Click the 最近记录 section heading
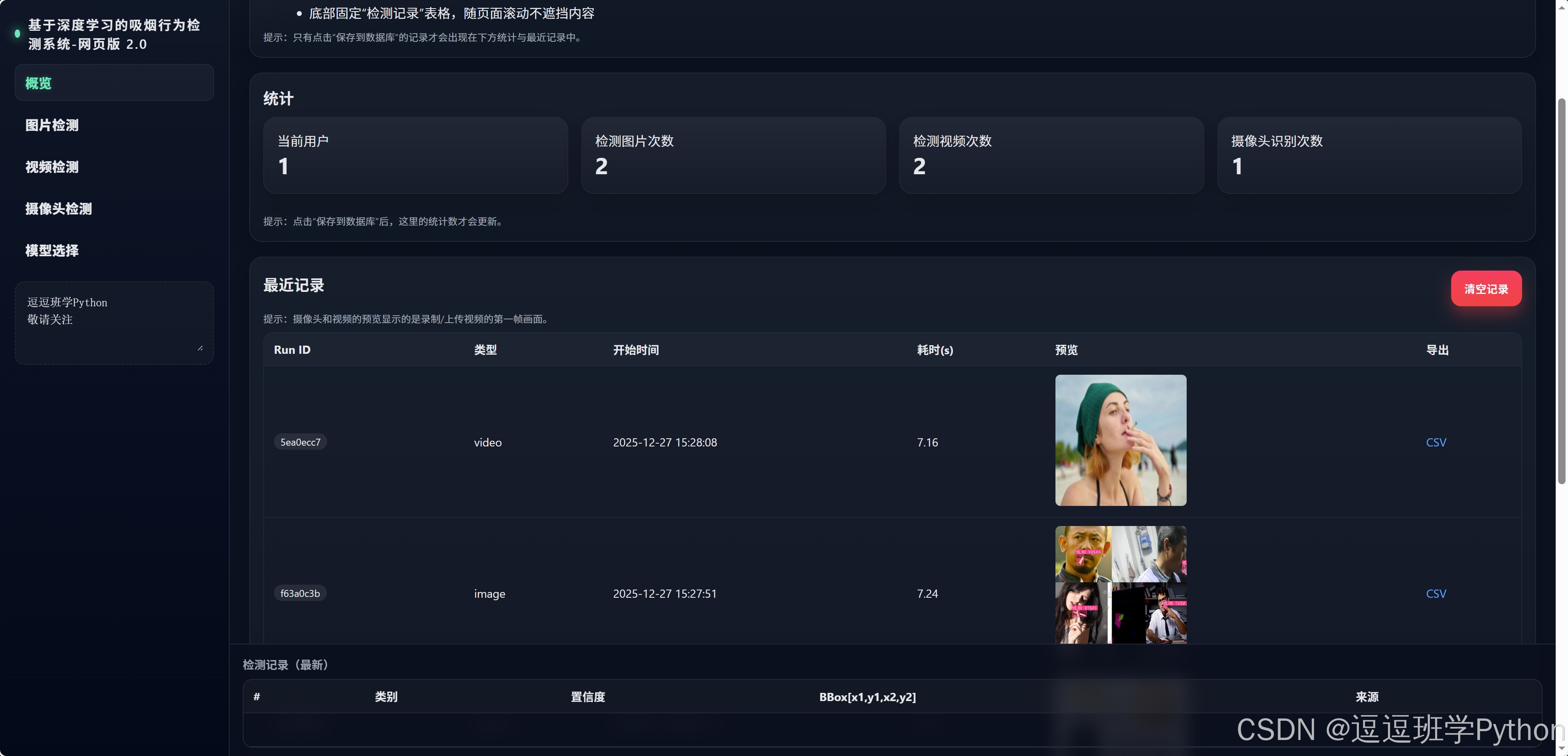The image size is (1568, 756). (x=294, y=285)
